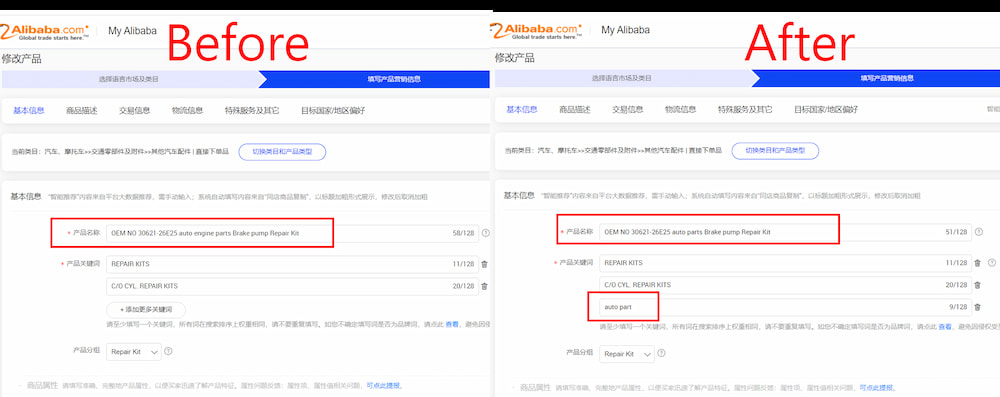This screenshot has height=397, width=1000.
Task: Open 目标国家/地区偏好 tab in Before screenshot
Action: 333,110
